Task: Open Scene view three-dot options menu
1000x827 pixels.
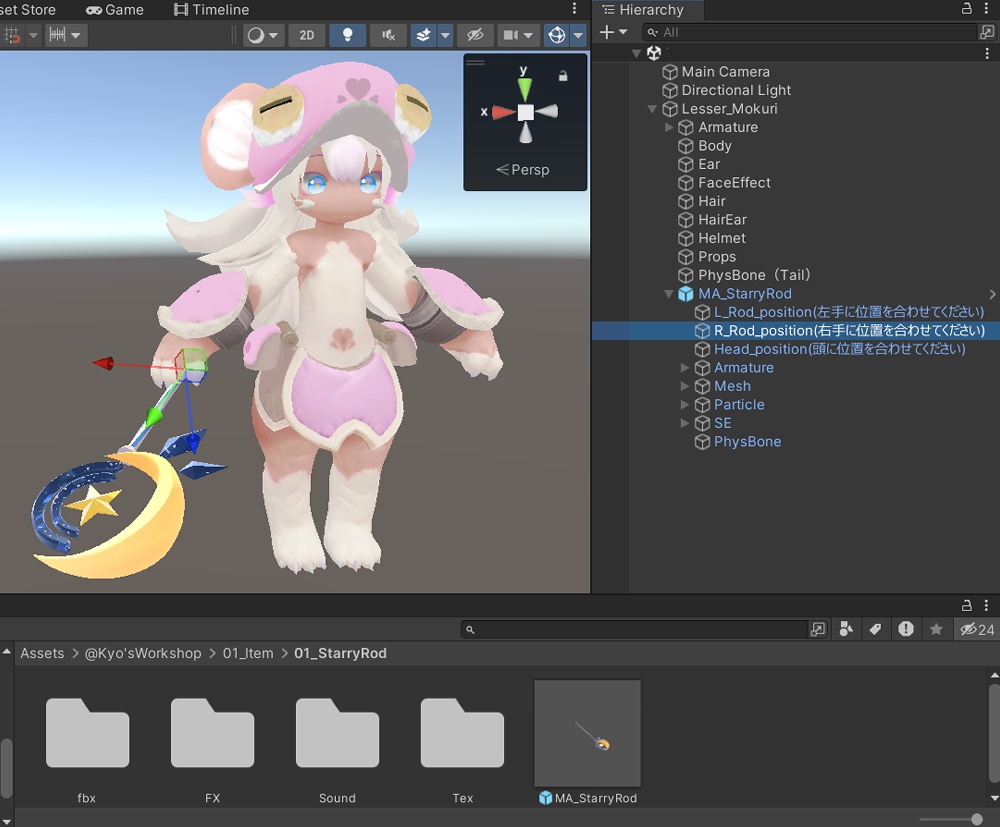Action: (575, 8)
